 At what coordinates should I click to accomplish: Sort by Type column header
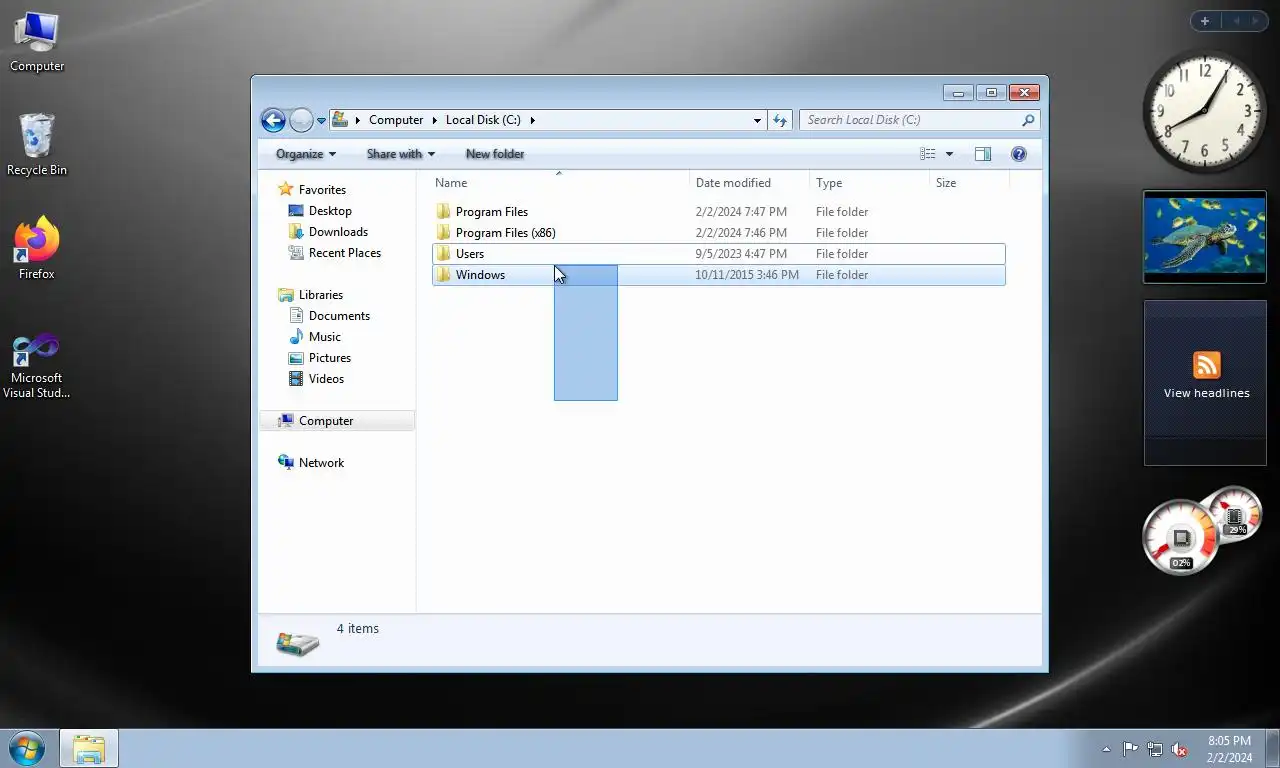870,183
